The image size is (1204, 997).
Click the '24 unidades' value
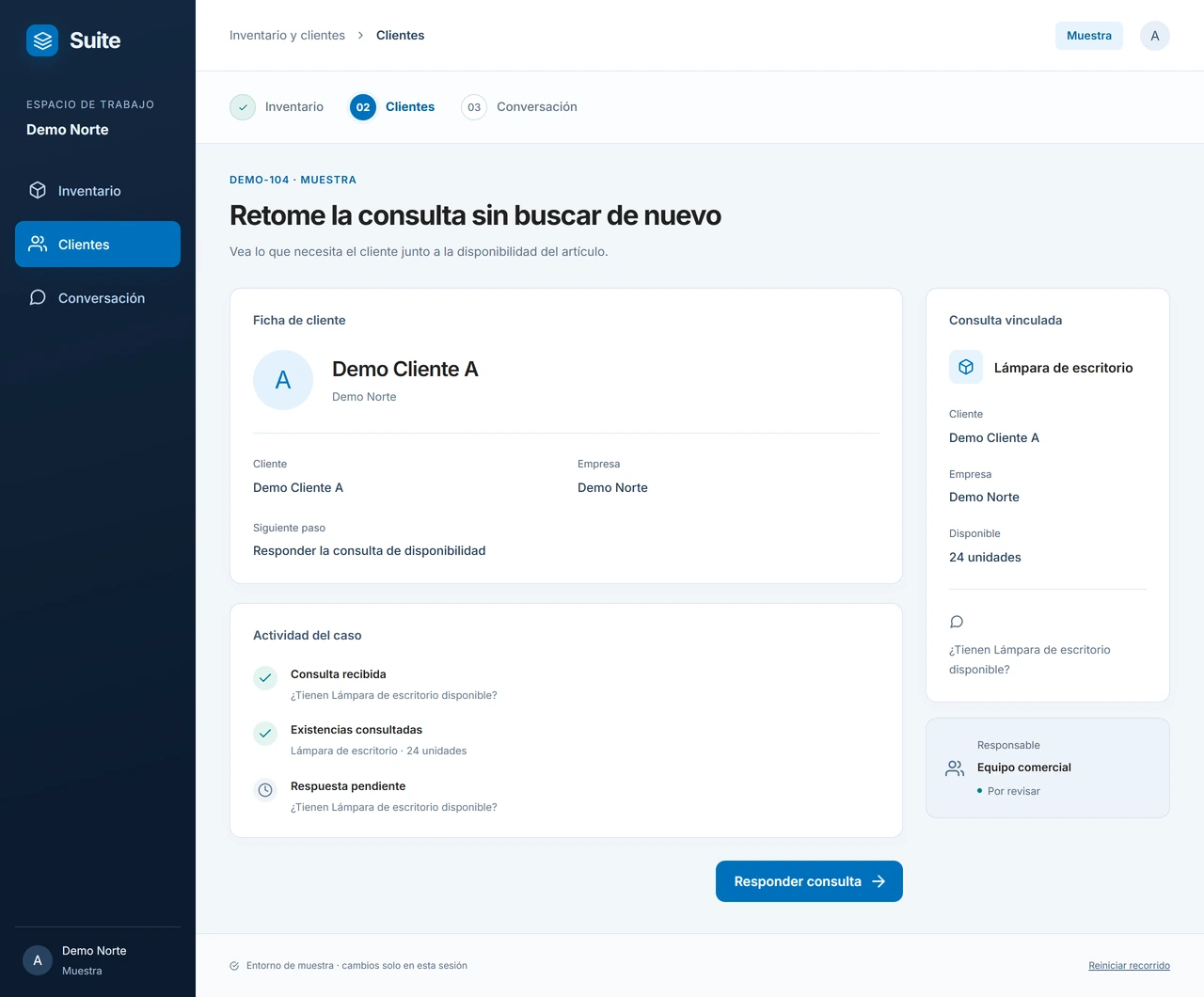click(985, 557)
